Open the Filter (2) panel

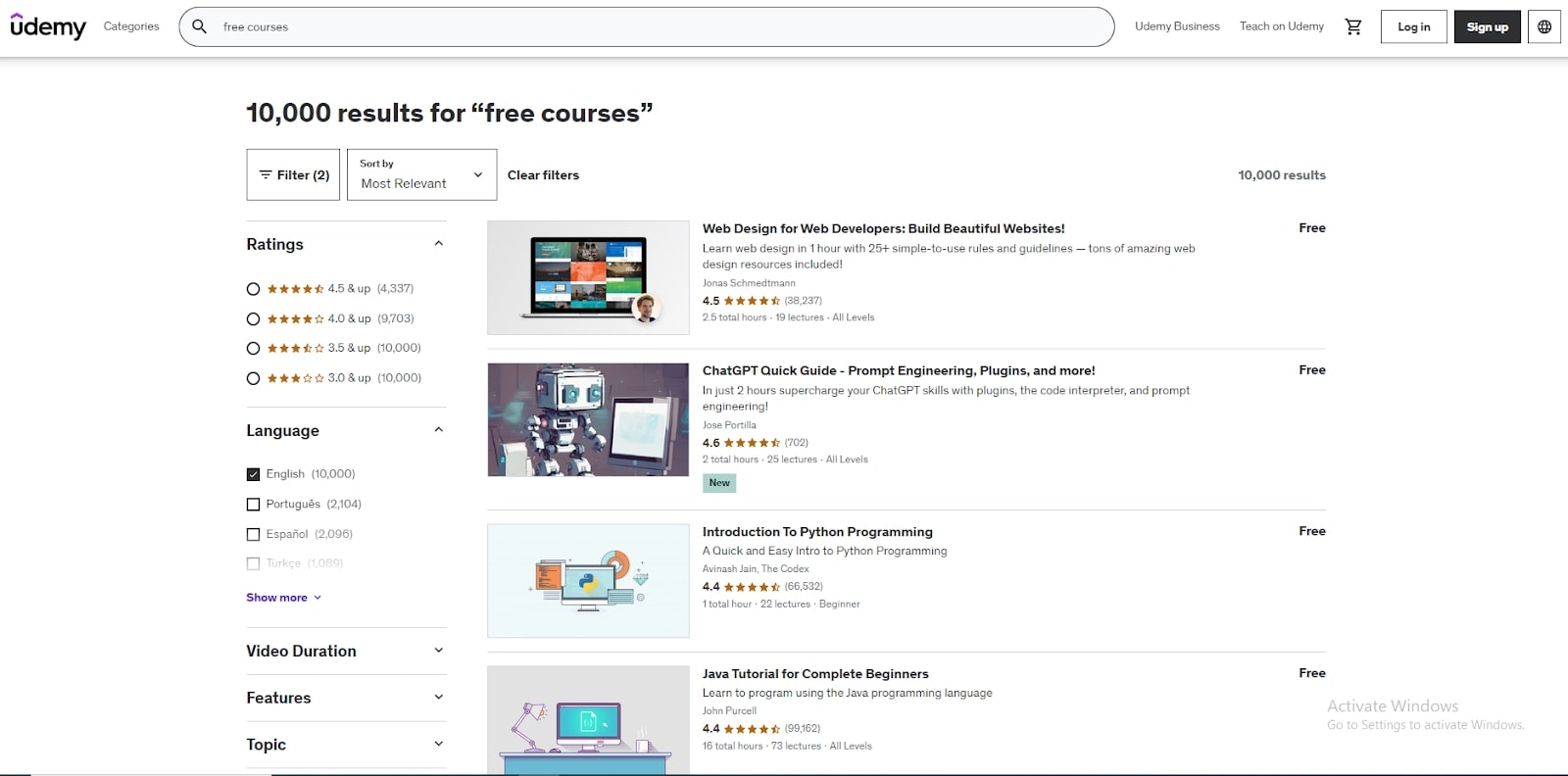(292, 174)
